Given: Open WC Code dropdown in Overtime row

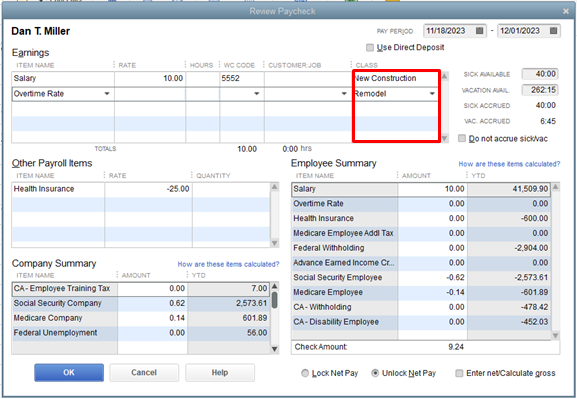Looking at the screenshot, I should (x=256, y=94).
